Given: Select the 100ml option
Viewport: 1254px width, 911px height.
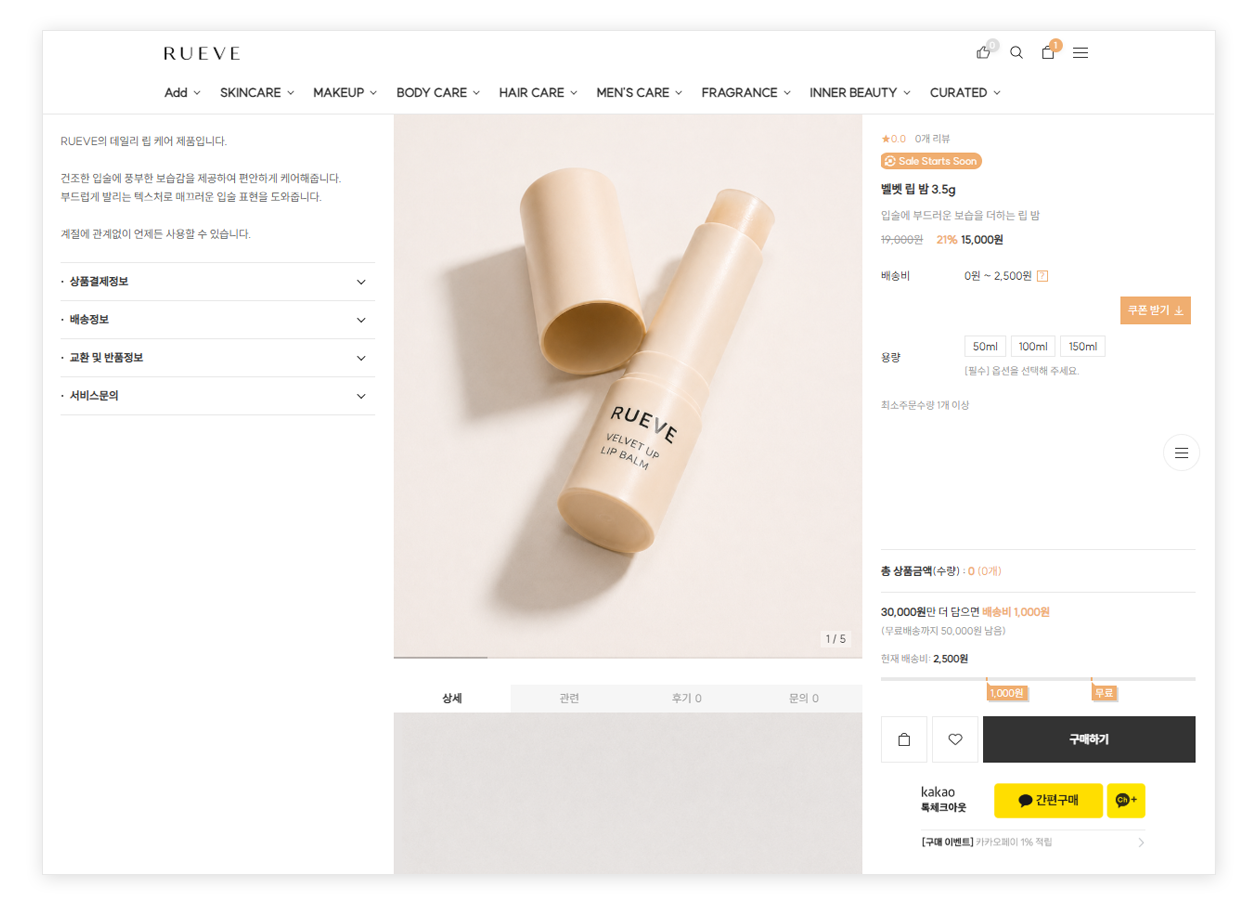Looking at the screenshot, I should [1033, 346].
